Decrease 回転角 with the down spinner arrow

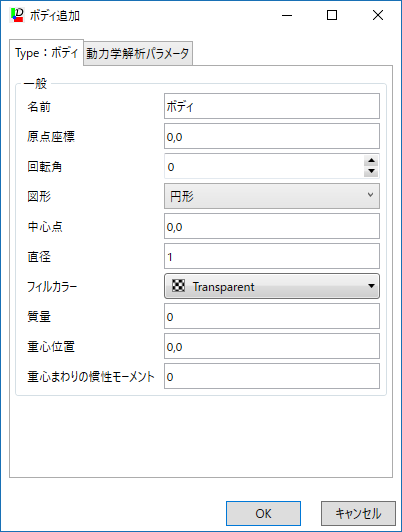point(371,171)
